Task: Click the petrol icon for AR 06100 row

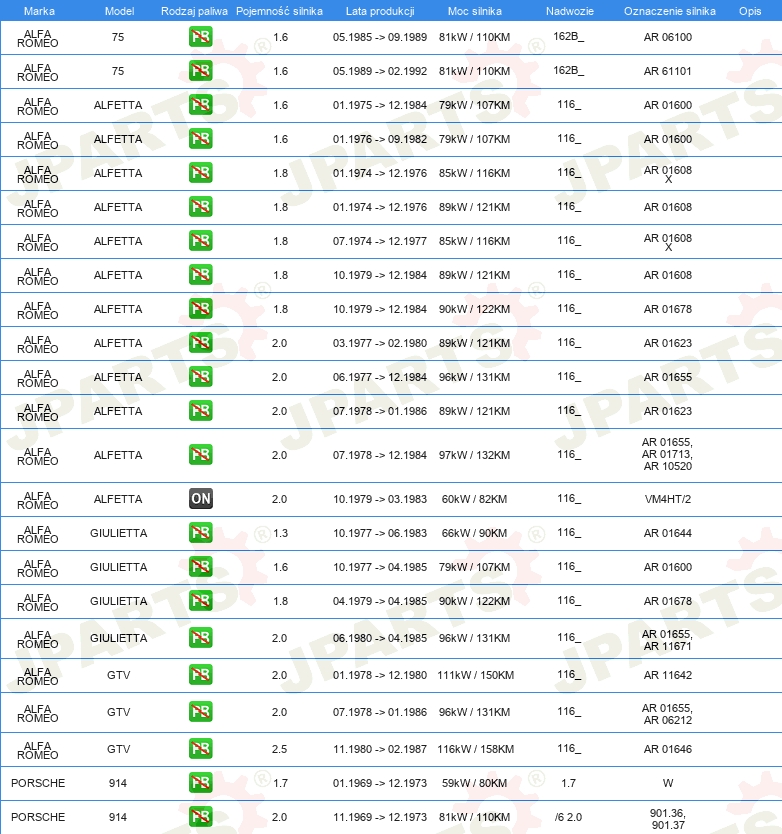Action: (x=201, y=37)
